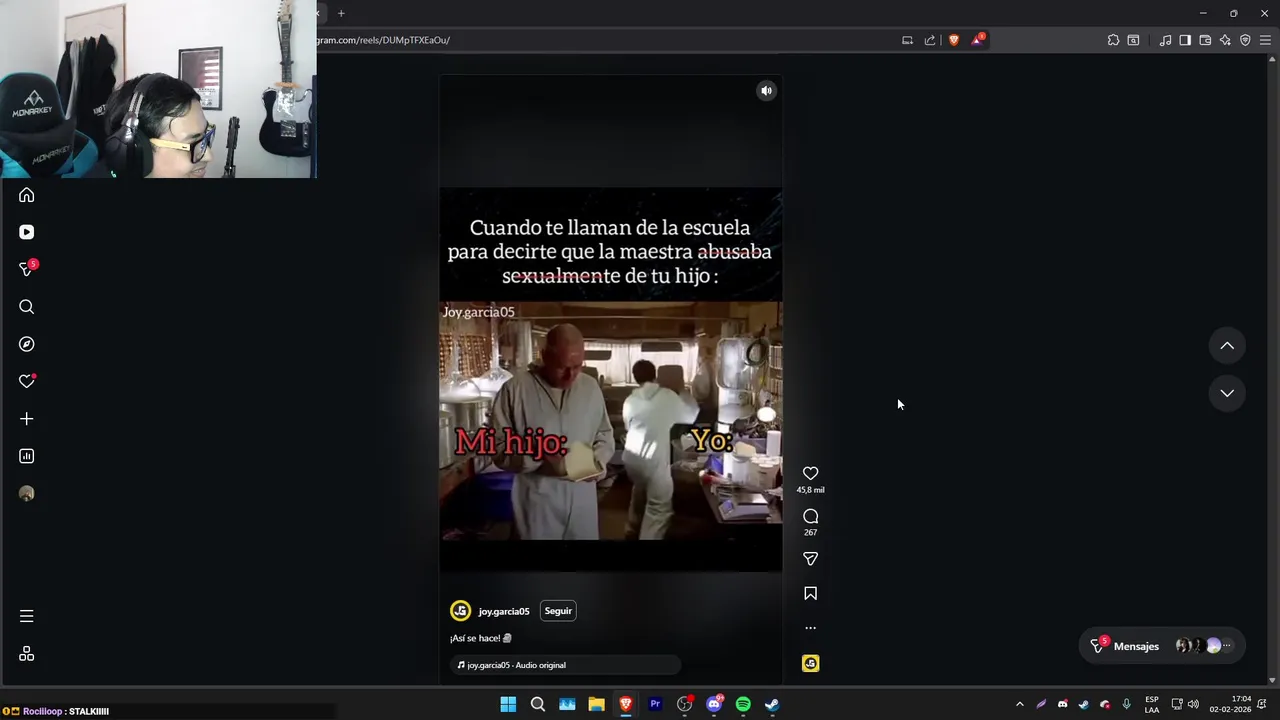Open volume control in system tray
The height and width of the screenshot is (720, 1280).
click(1193, 704)
